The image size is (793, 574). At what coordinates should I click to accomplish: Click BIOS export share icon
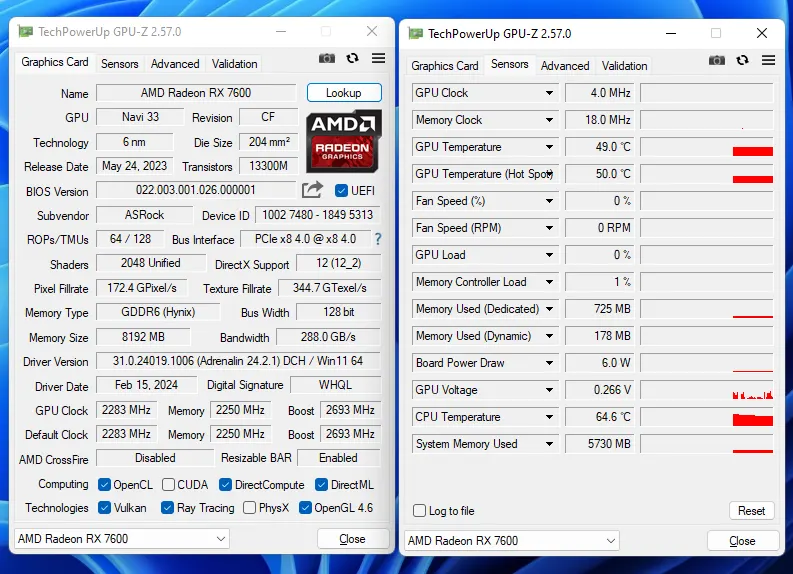pos(312,190)
